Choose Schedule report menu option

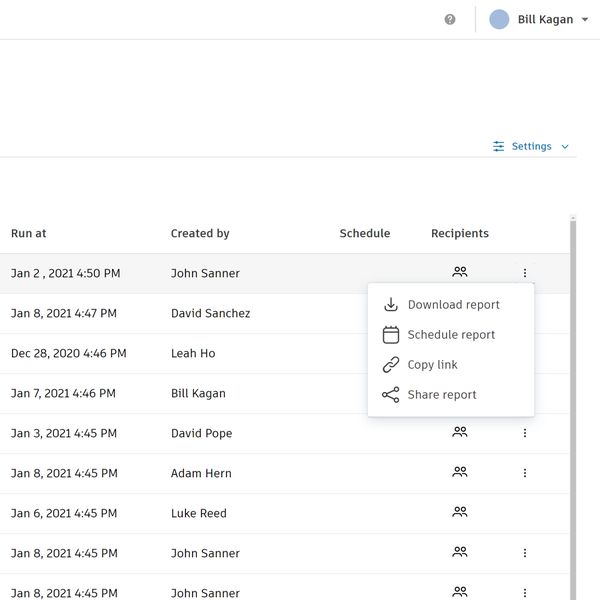point(450,335)
